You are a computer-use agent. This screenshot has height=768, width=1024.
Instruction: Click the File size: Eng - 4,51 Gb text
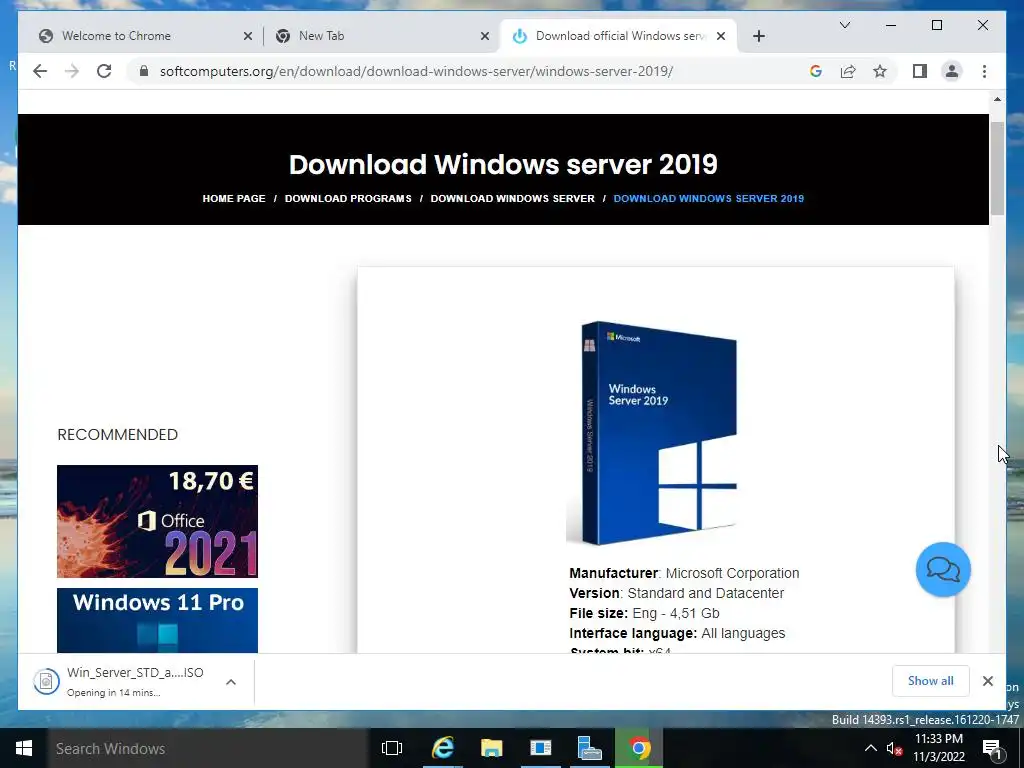[644, 613]
